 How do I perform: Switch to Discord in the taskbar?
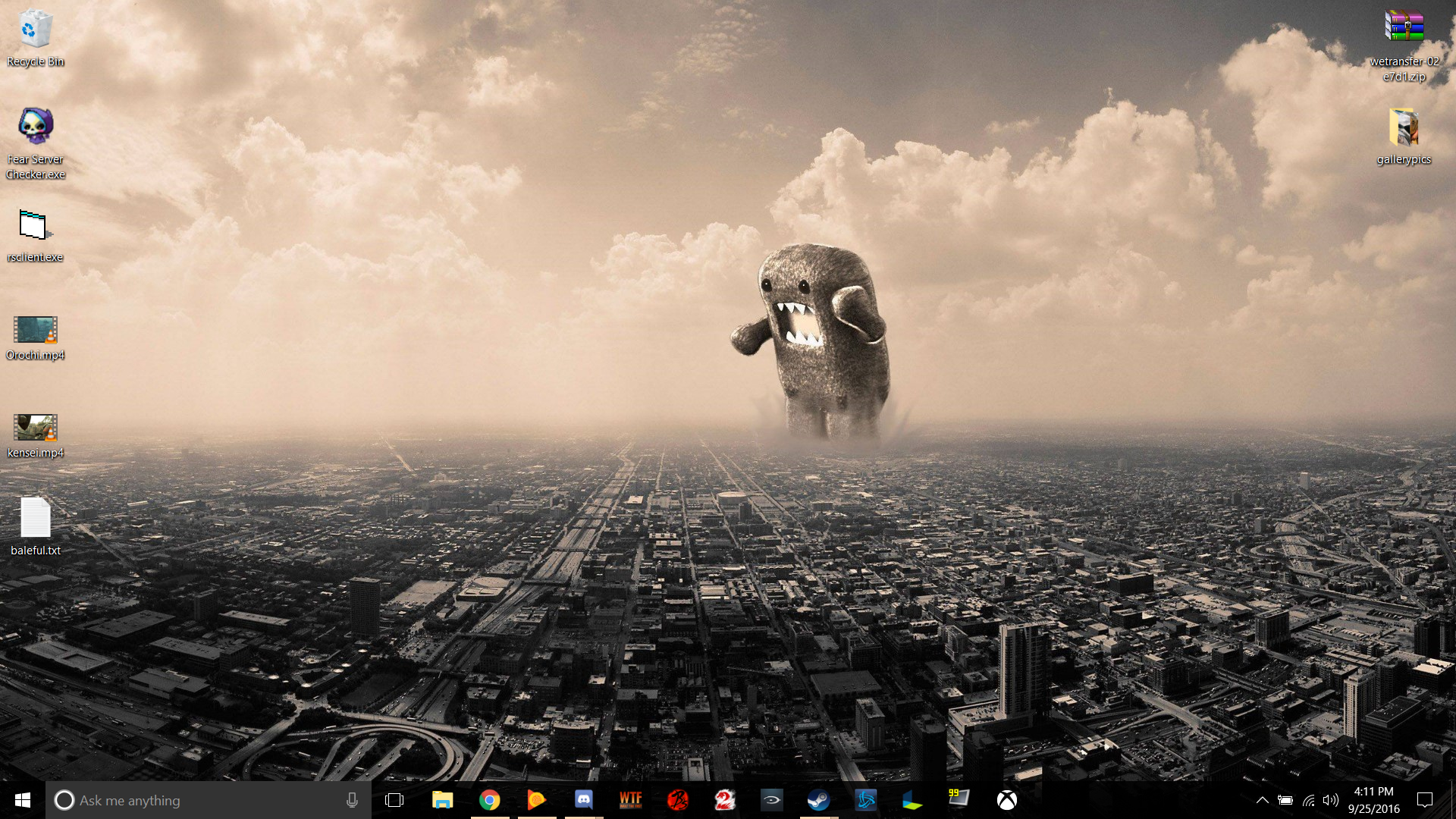[583, 800]
